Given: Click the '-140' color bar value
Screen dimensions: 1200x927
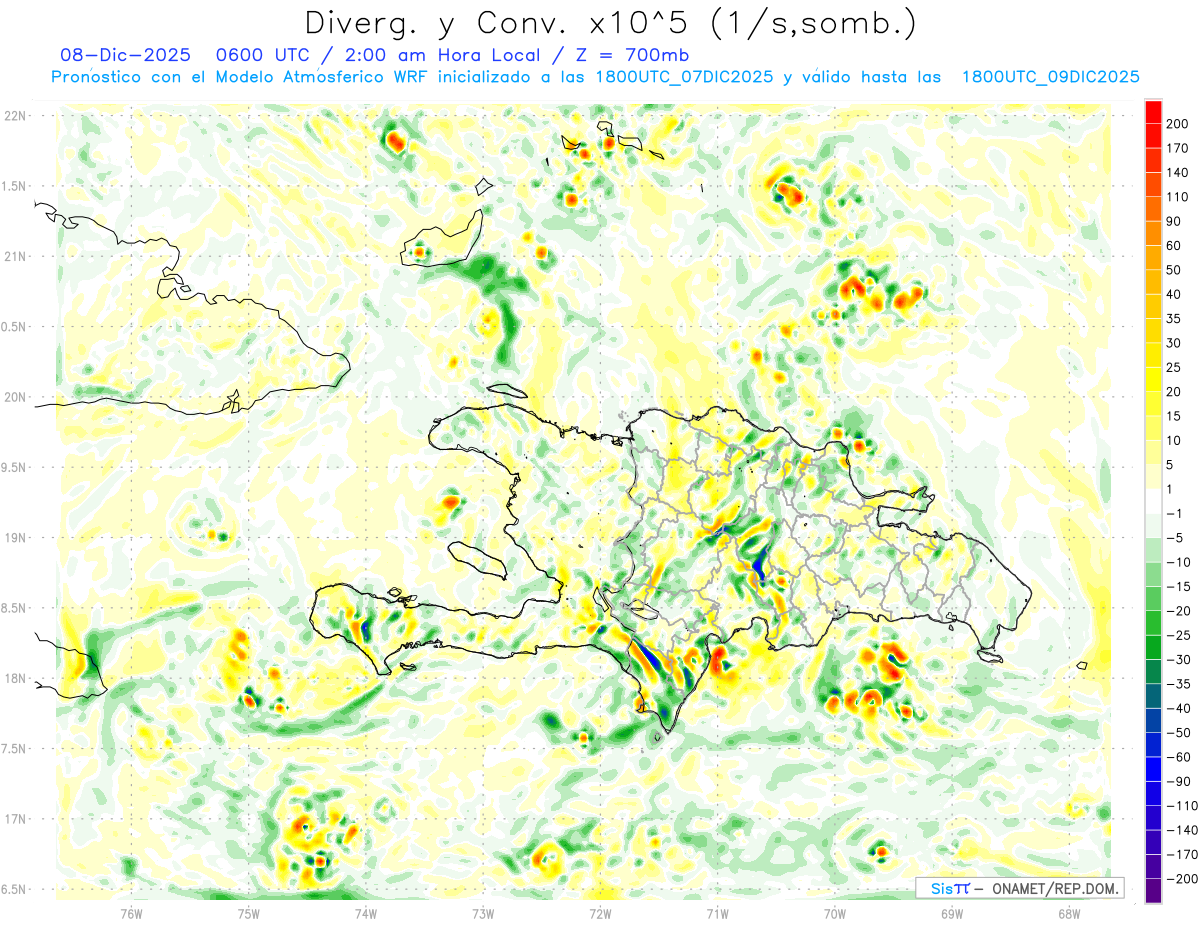Looking at the screenshot, I should point(1181,831).
